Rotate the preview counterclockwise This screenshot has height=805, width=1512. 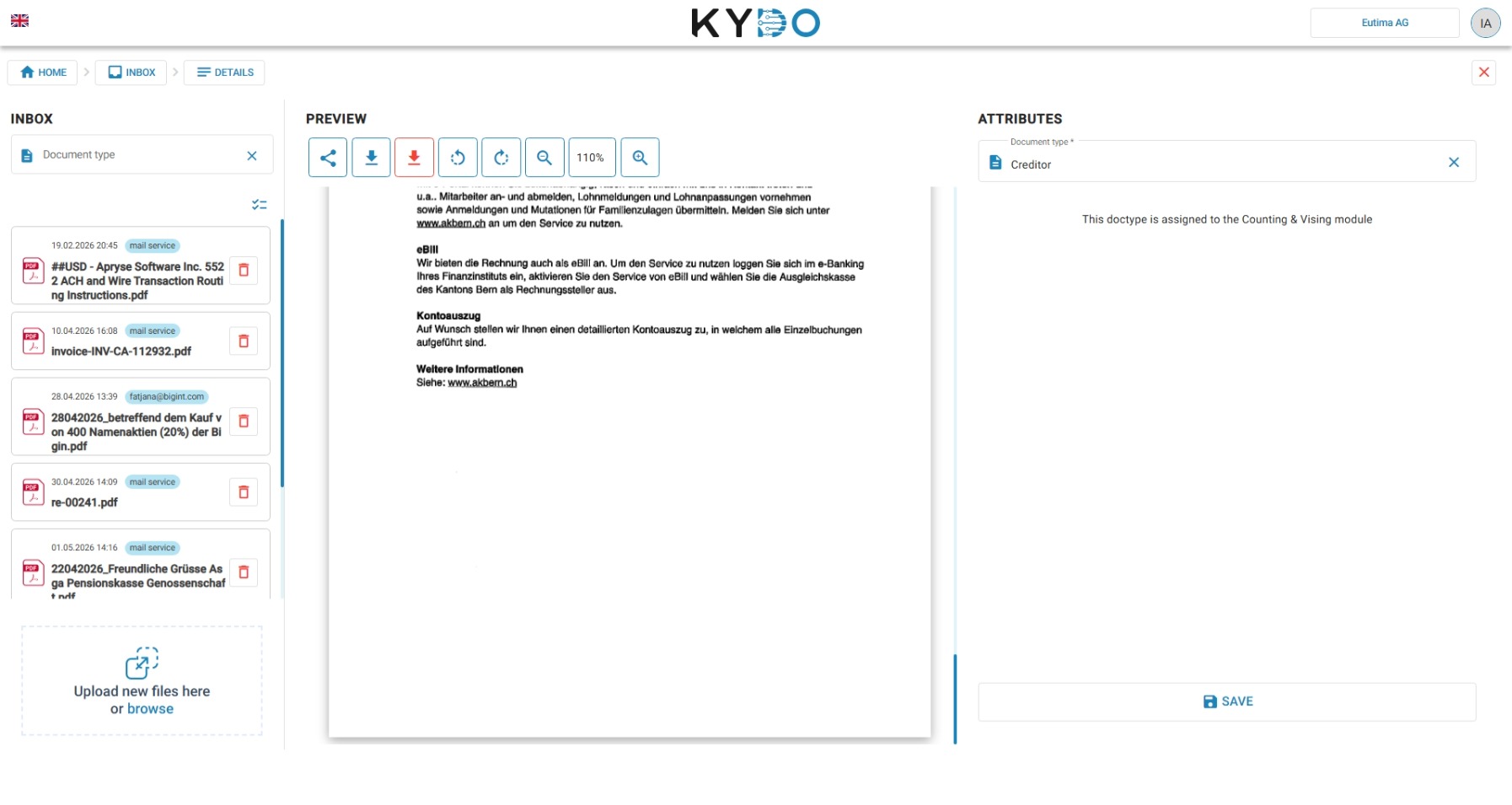click(458, 158)
